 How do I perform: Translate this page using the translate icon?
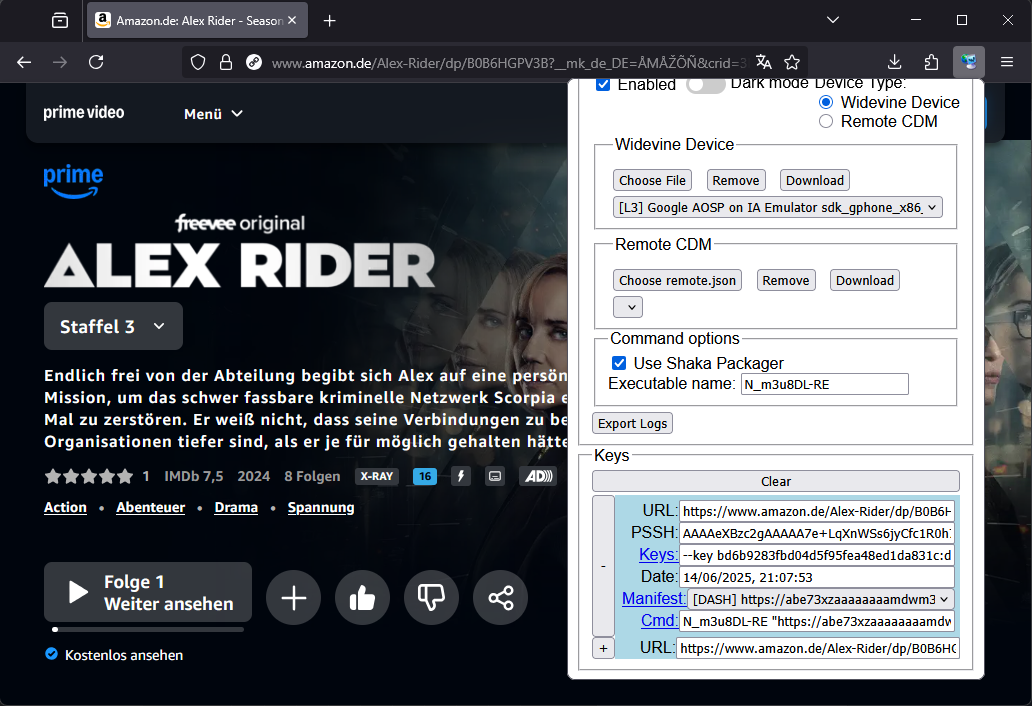click(x=763, y=63)
